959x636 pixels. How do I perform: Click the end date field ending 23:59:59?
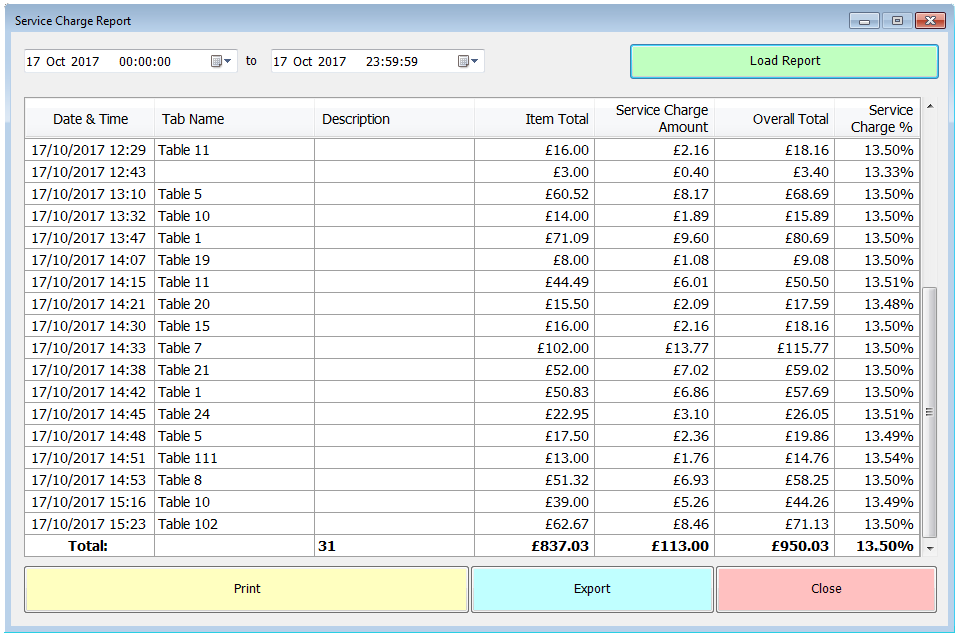[x=377, y=61]
